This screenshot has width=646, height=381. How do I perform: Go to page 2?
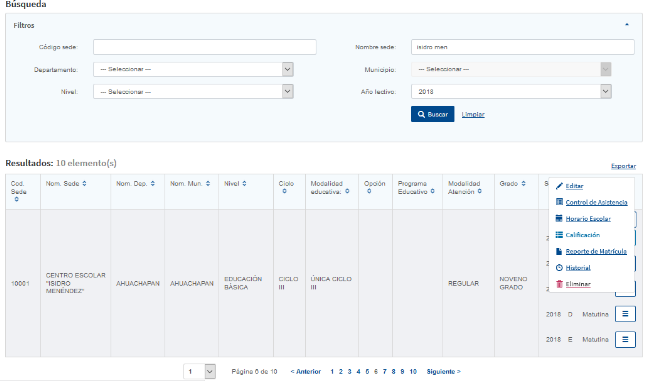[x=341, y=372]
